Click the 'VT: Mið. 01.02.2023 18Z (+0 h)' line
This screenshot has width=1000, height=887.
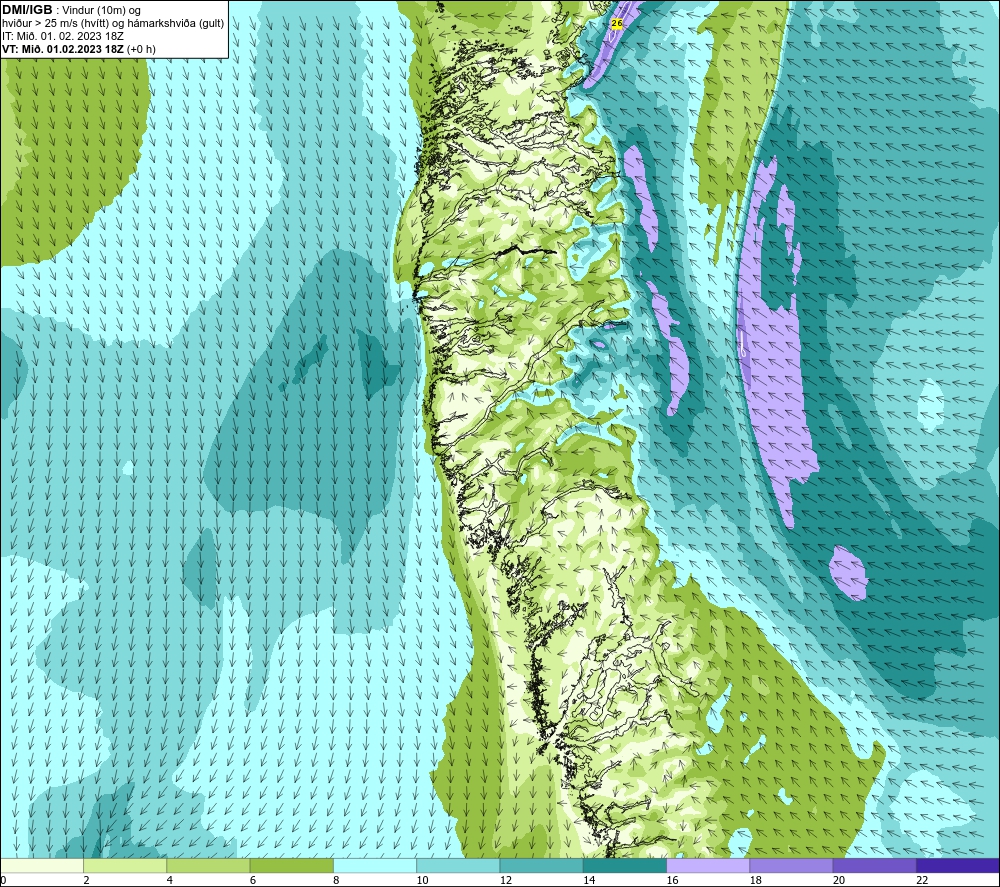[78, 49]
